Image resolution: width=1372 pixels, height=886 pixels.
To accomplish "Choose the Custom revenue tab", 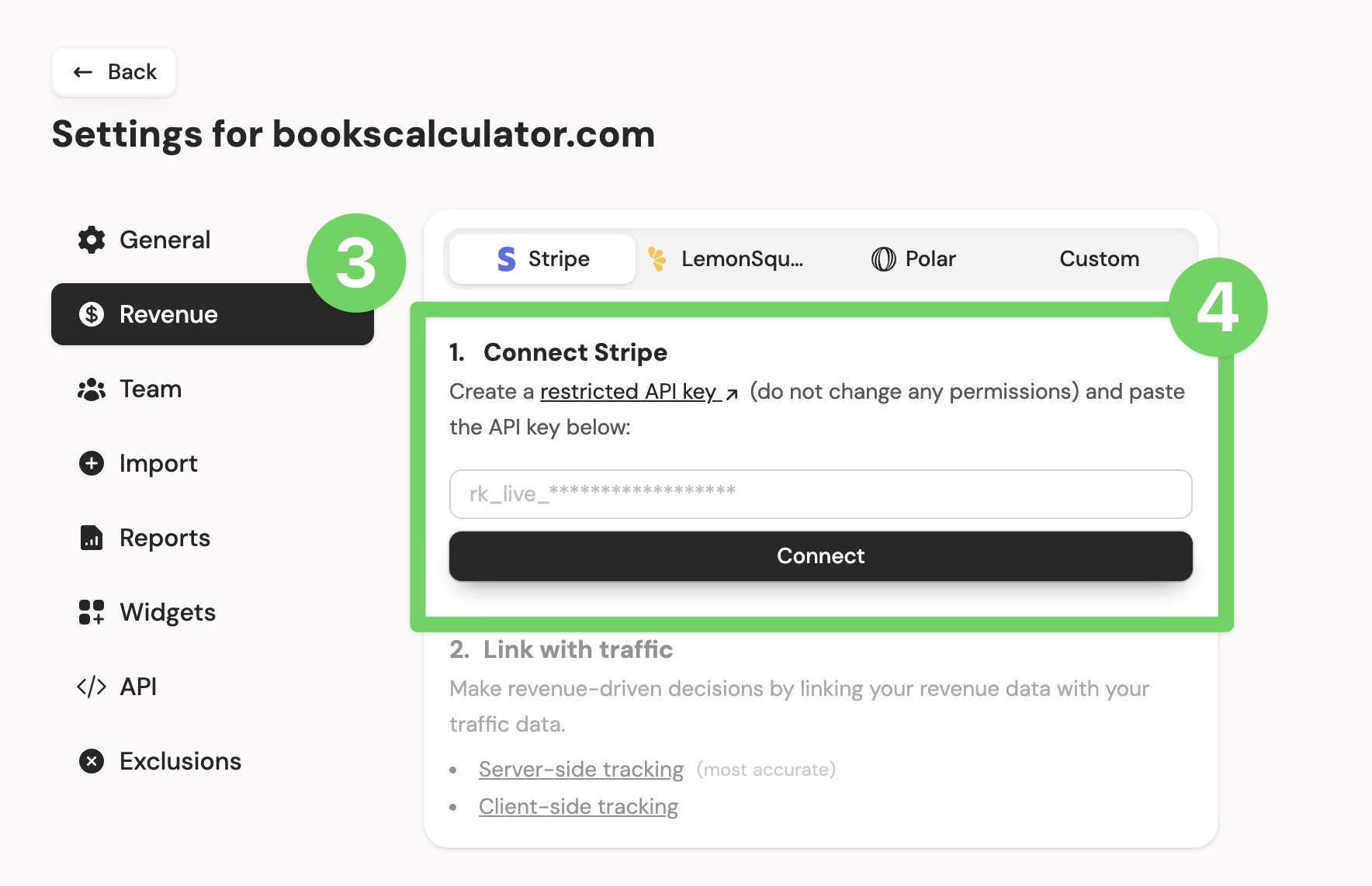I will tap(1099, 259).
